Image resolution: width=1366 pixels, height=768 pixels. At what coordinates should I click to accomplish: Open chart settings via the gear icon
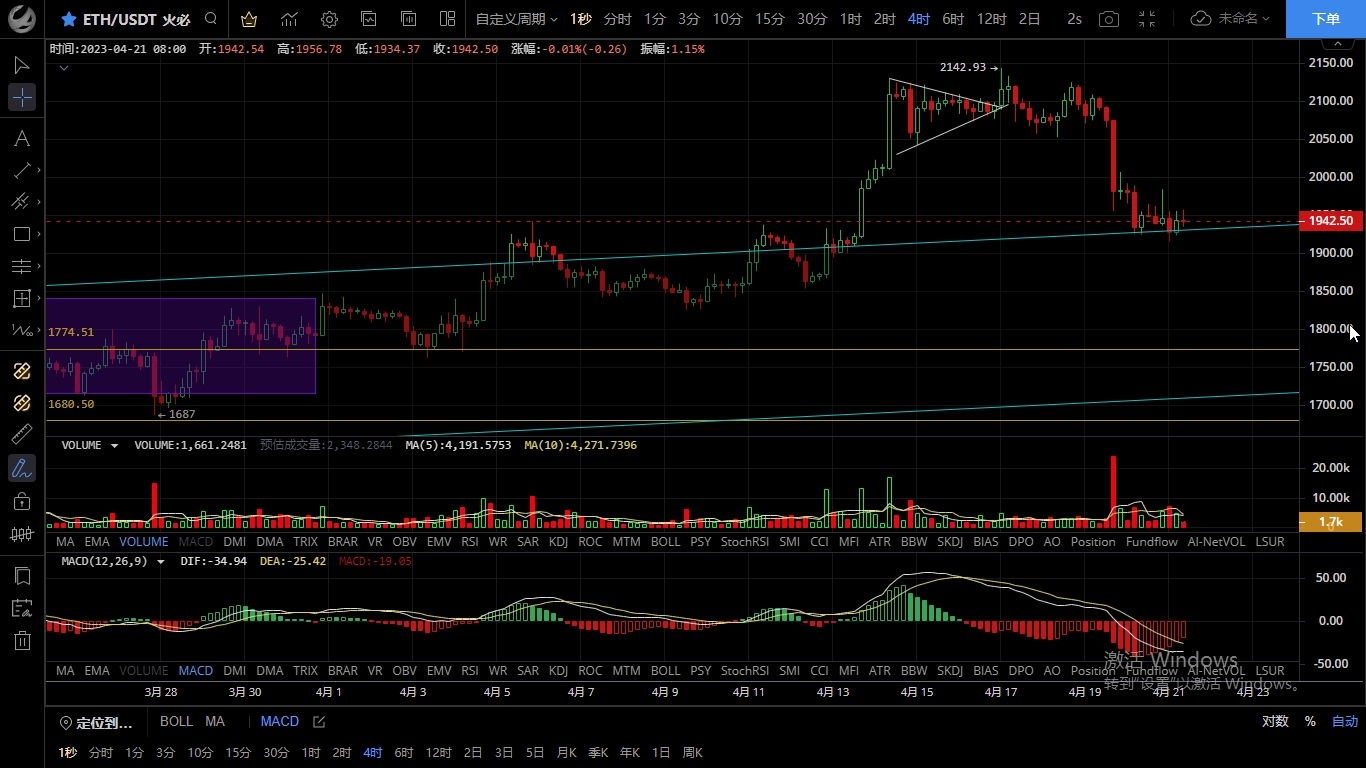(x=329, y=19)
